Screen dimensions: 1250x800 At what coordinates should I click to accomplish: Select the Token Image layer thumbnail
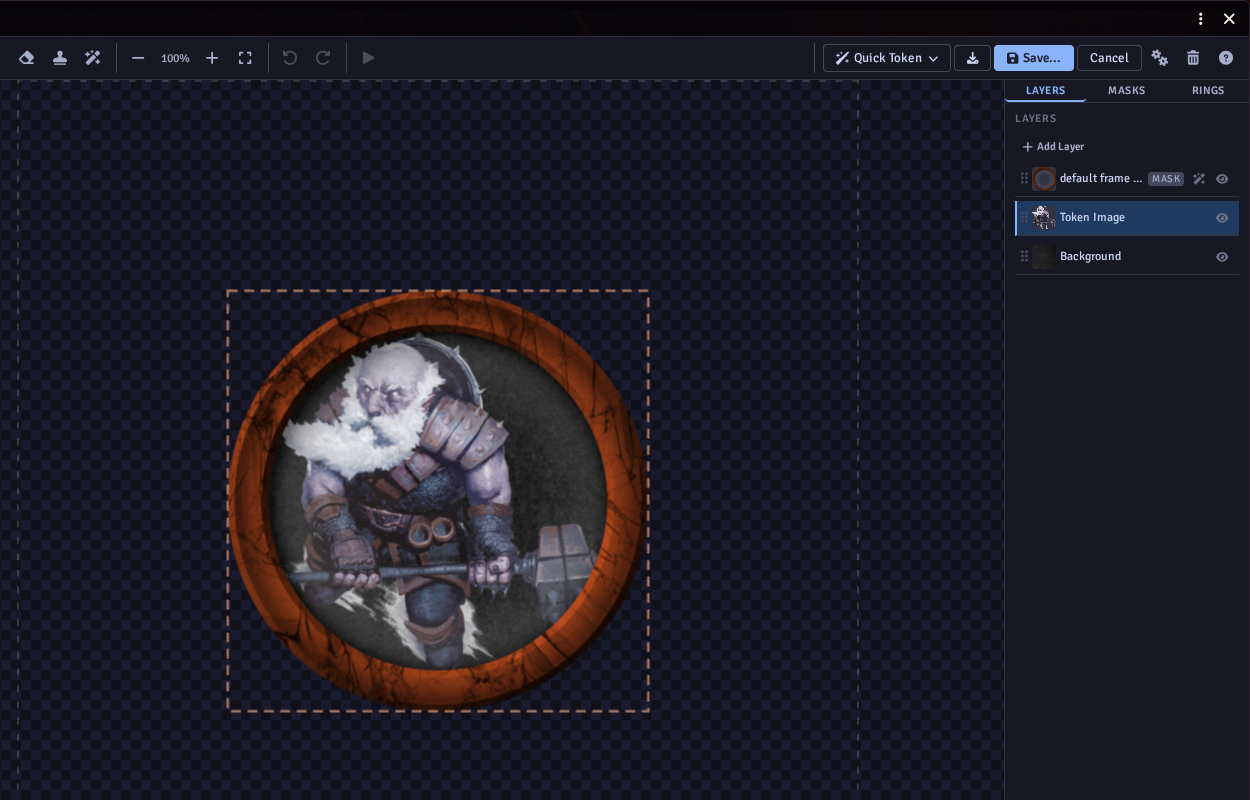(1044, 218)
